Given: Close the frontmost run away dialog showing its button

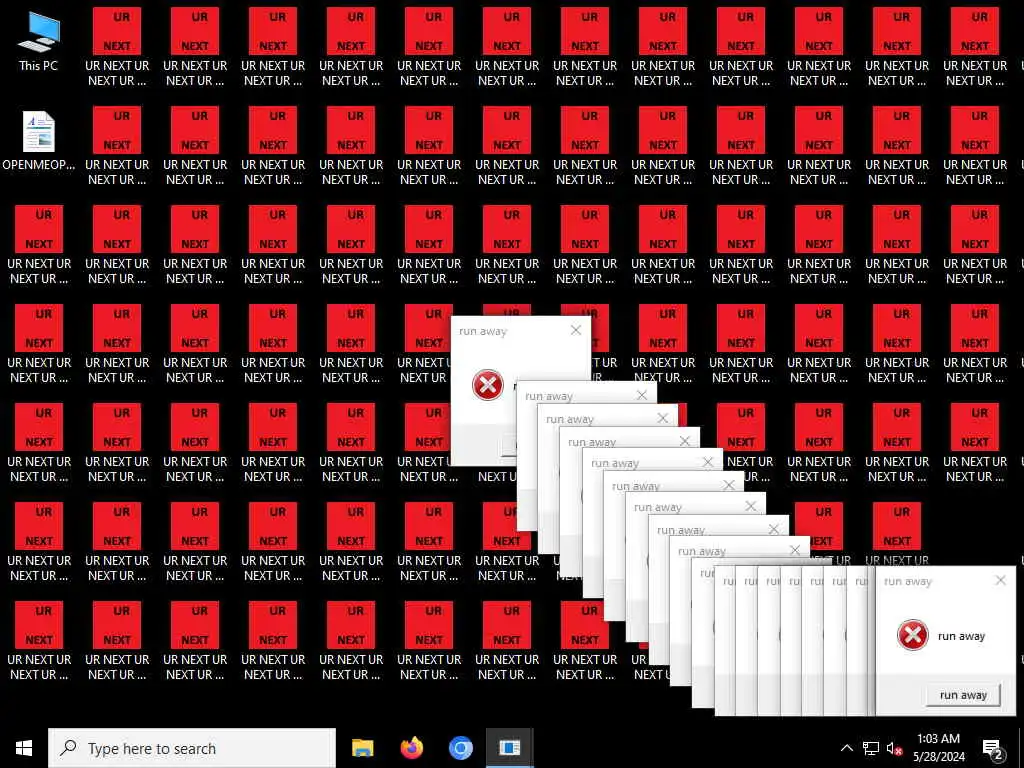Looking at the screenshot, I should (1000, 580).
